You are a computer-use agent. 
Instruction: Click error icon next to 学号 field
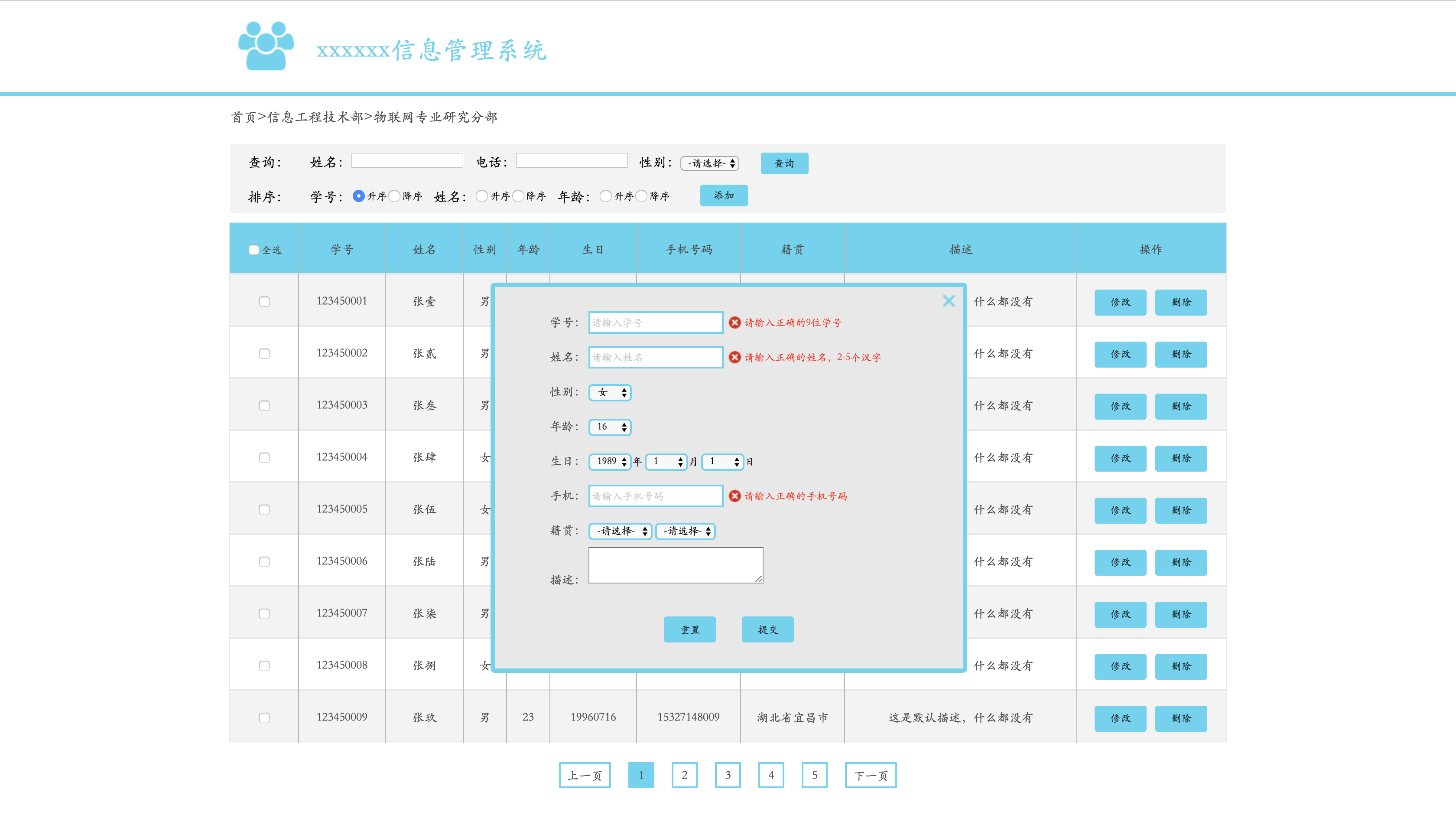(x=734, y=323)
